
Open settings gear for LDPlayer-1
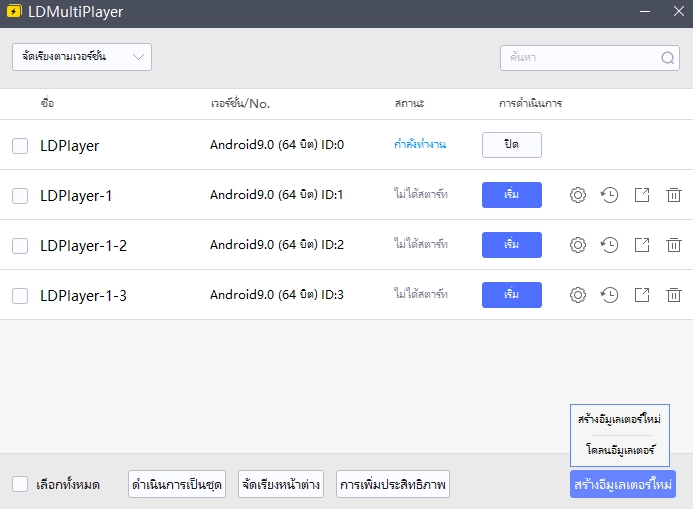tap(577, 195)
